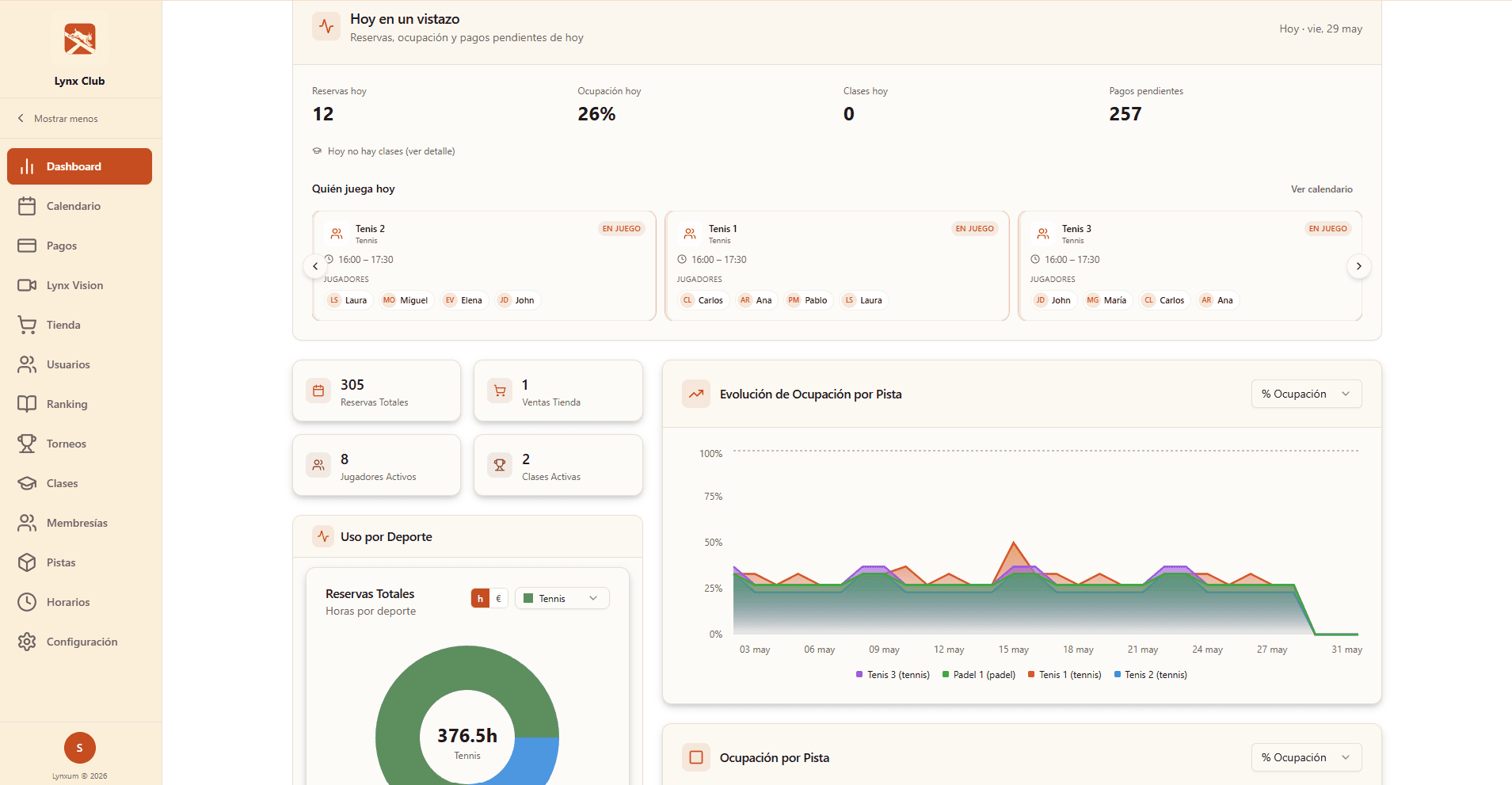
Task: Click the clock icon on the Tenis 3 card
Action: [1035, 259]
